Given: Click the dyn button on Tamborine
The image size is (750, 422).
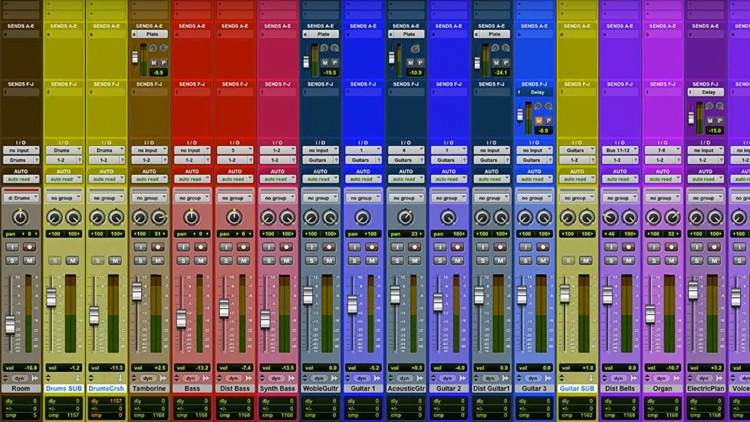Looking at the screenshot, I should [148, 378].
